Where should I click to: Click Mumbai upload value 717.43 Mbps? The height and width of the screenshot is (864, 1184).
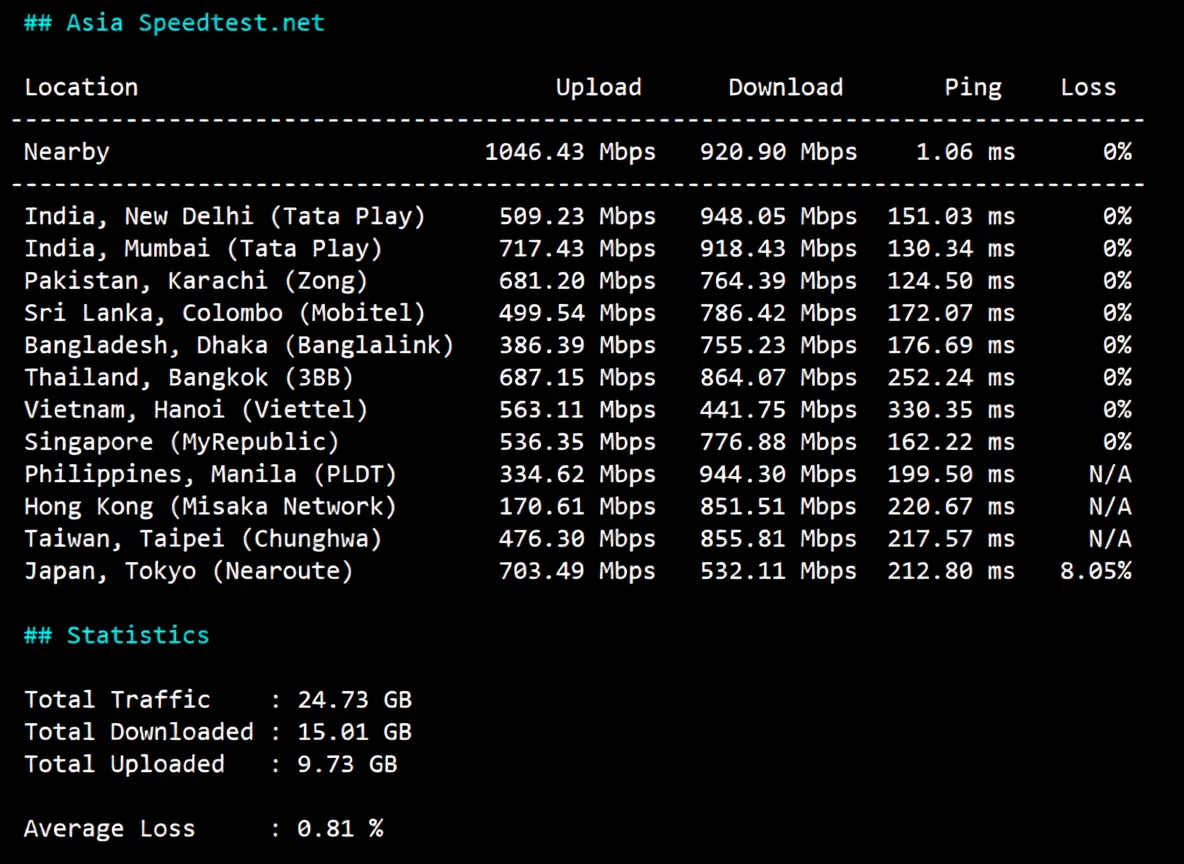click(577, 248)
